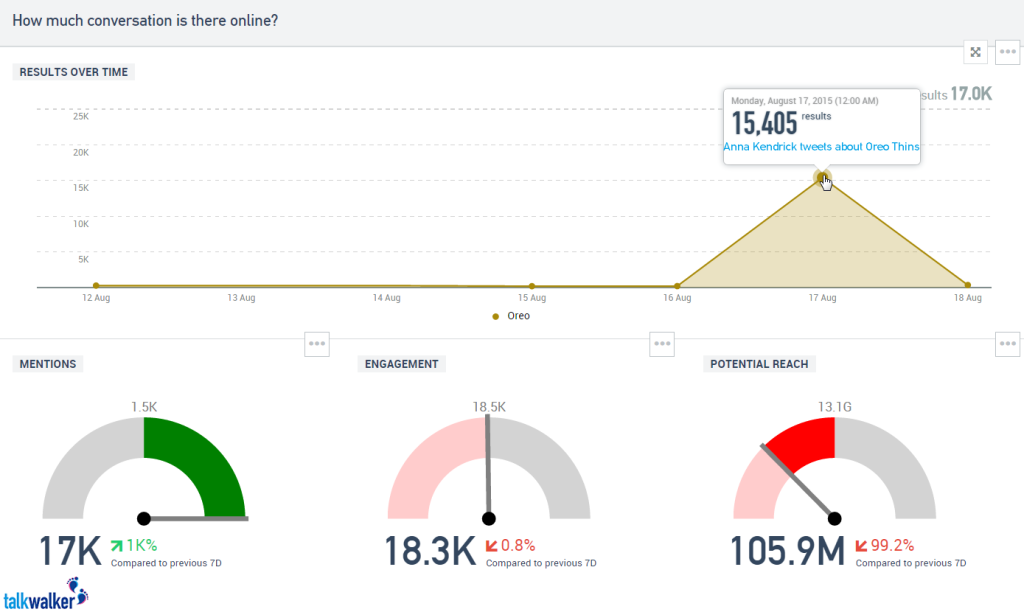Open the Potential Reach widget options menu

tap(1007, 344)
